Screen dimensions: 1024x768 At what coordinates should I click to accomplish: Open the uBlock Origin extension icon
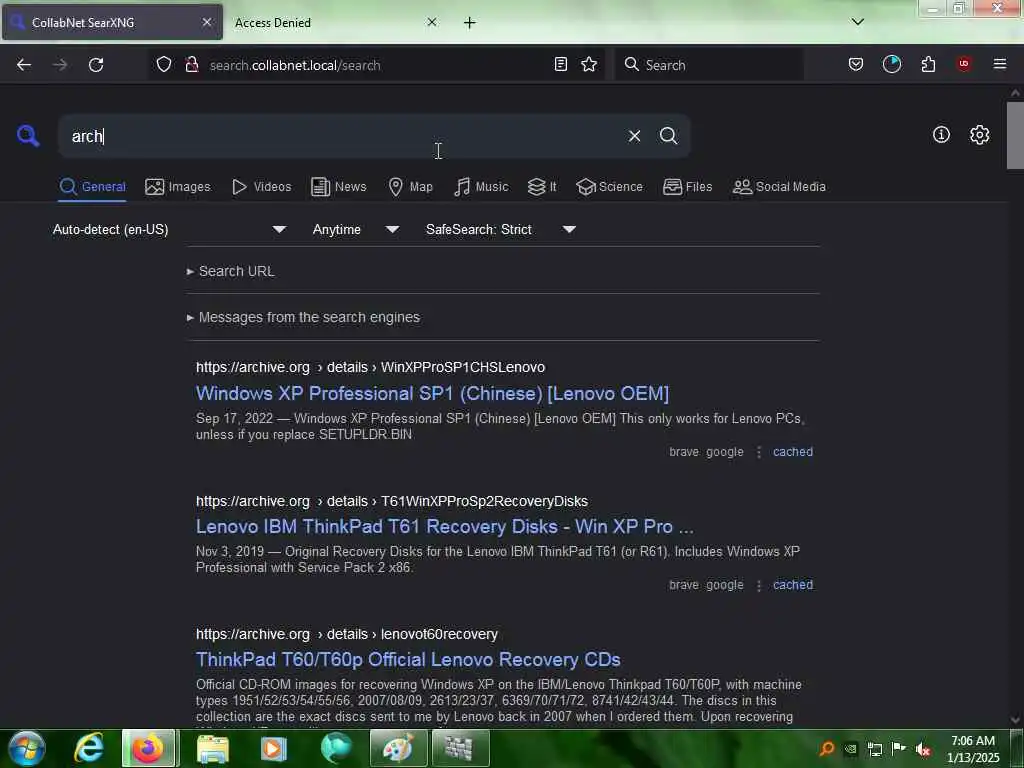click(x=963, y=64)
